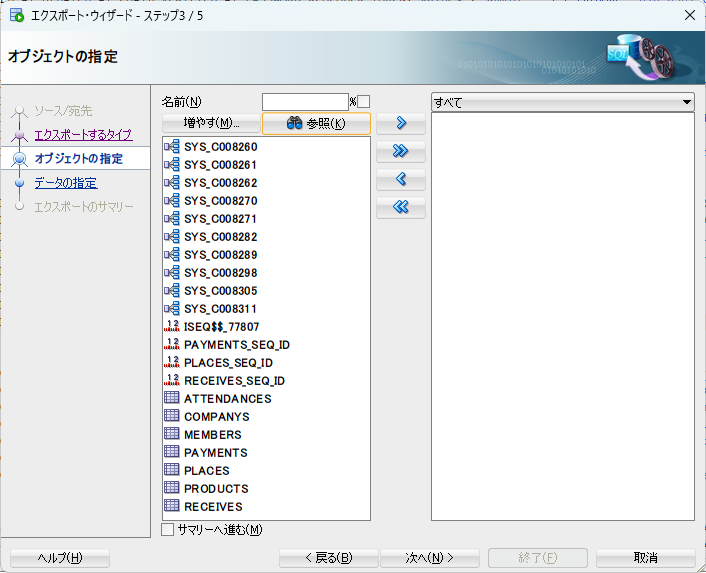Click the single right arrow move button
This screenshot has height=573, width=706.
pyautogui.click(x=401, y=124)
